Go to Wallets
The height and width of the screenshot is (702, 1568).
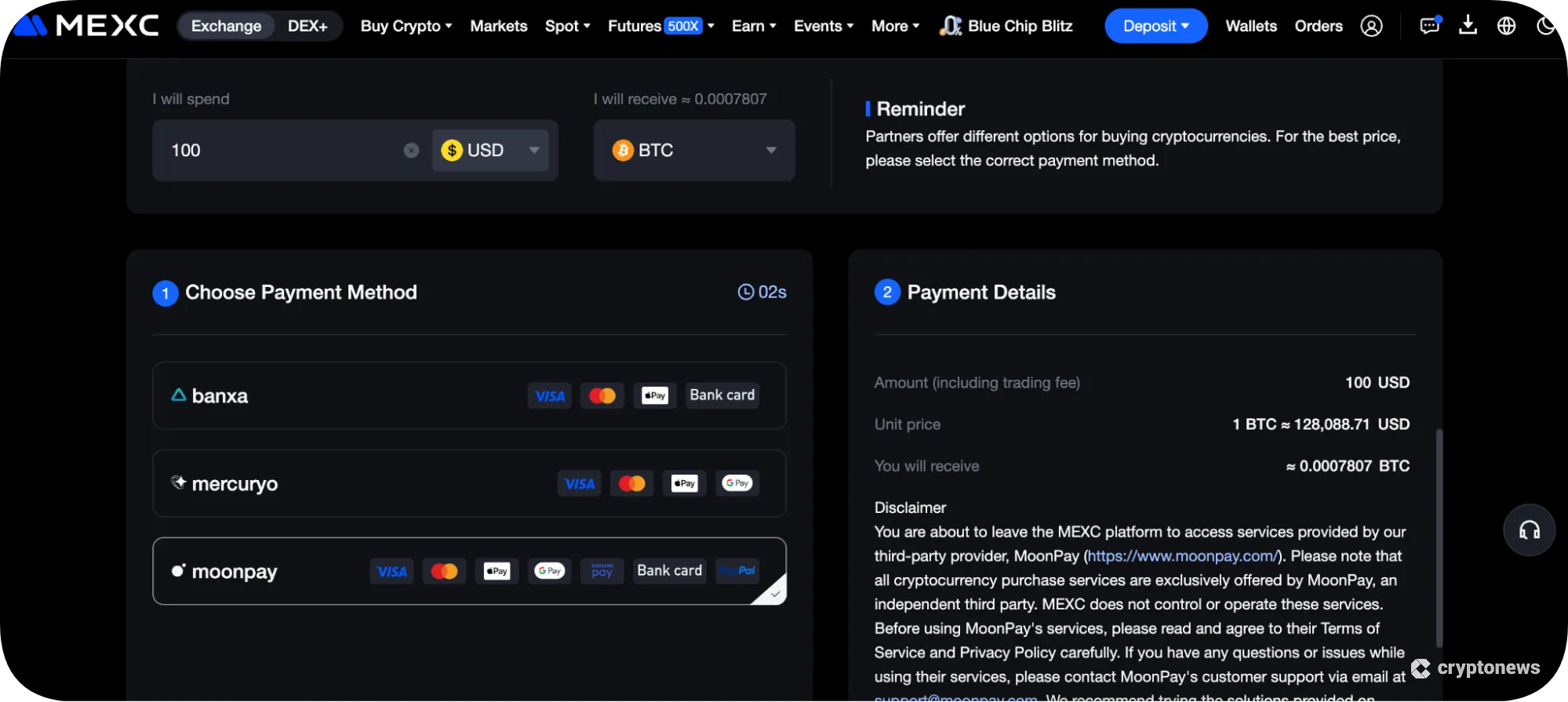1251,26
